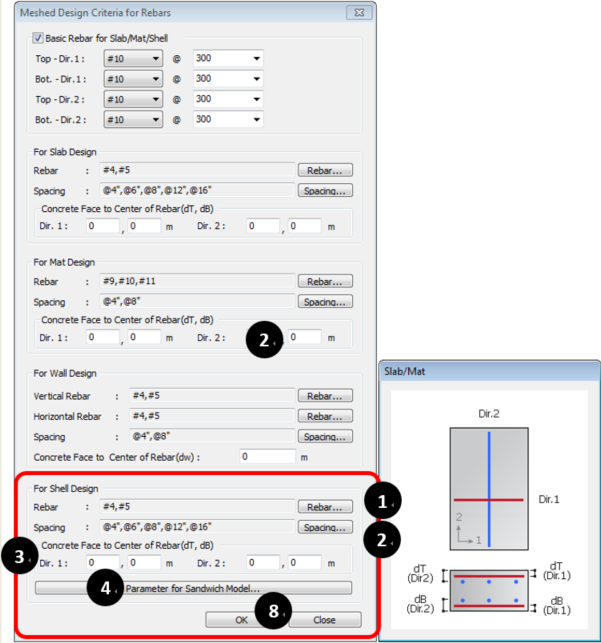The height and width of the screenshot is (643, 601).
Task: Open Top - Dir.2 rebar size dropdown
Action: 133,99
